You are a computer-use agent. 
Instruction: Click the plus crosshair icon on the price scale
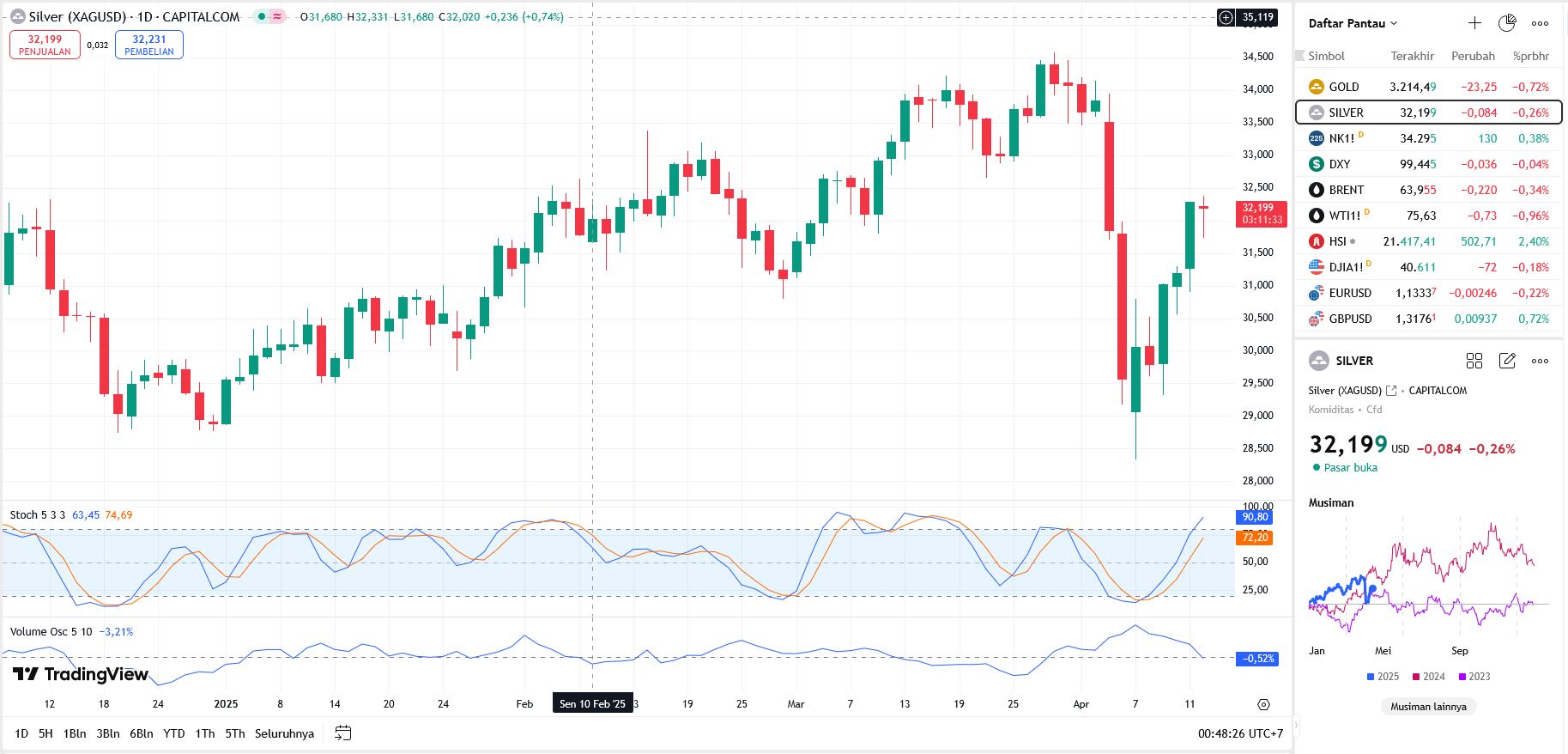pos(1226,17)
